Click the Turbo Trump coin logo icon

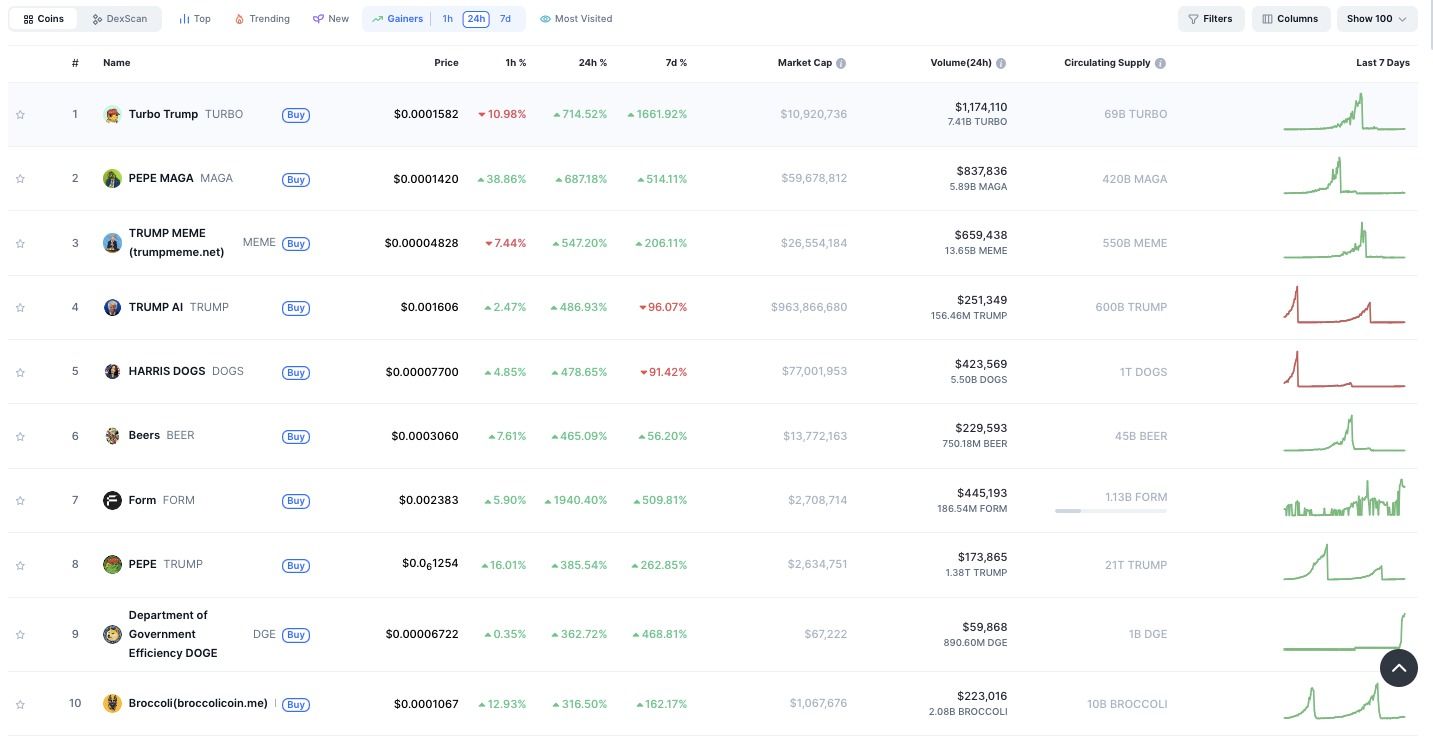click(x=113, y=115)
